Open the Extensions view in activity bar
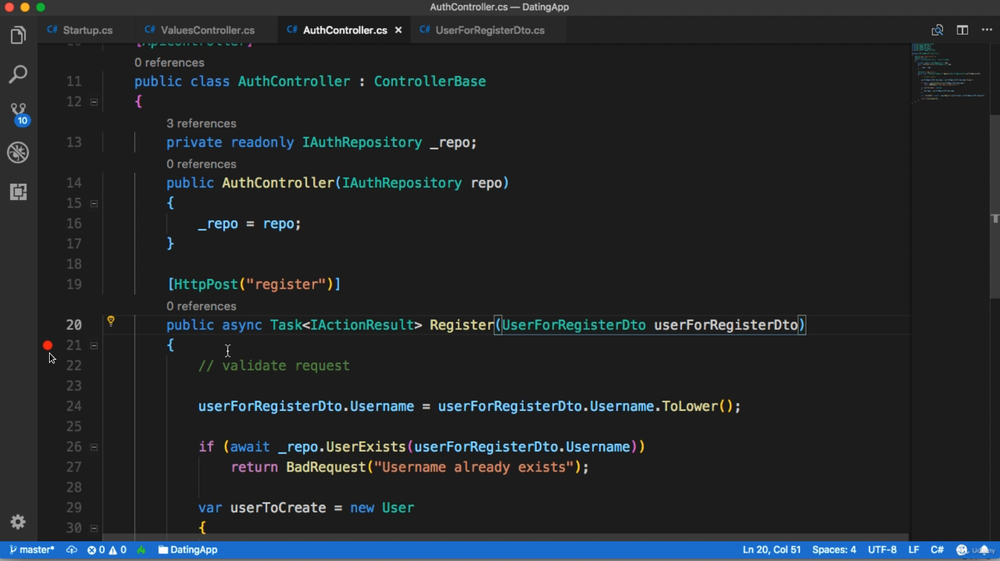Screen dimensions: 1000x561 tap(18, 191)
